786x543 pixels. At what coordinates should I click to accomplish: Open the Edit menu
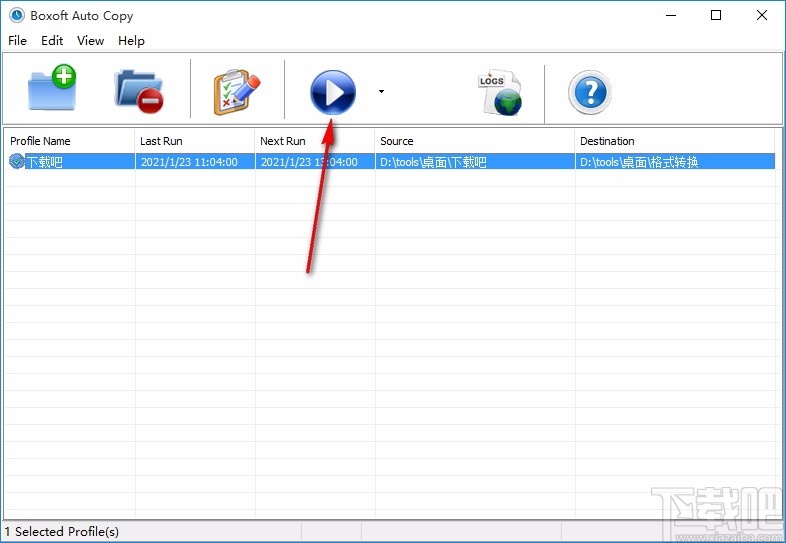[52, 41]
